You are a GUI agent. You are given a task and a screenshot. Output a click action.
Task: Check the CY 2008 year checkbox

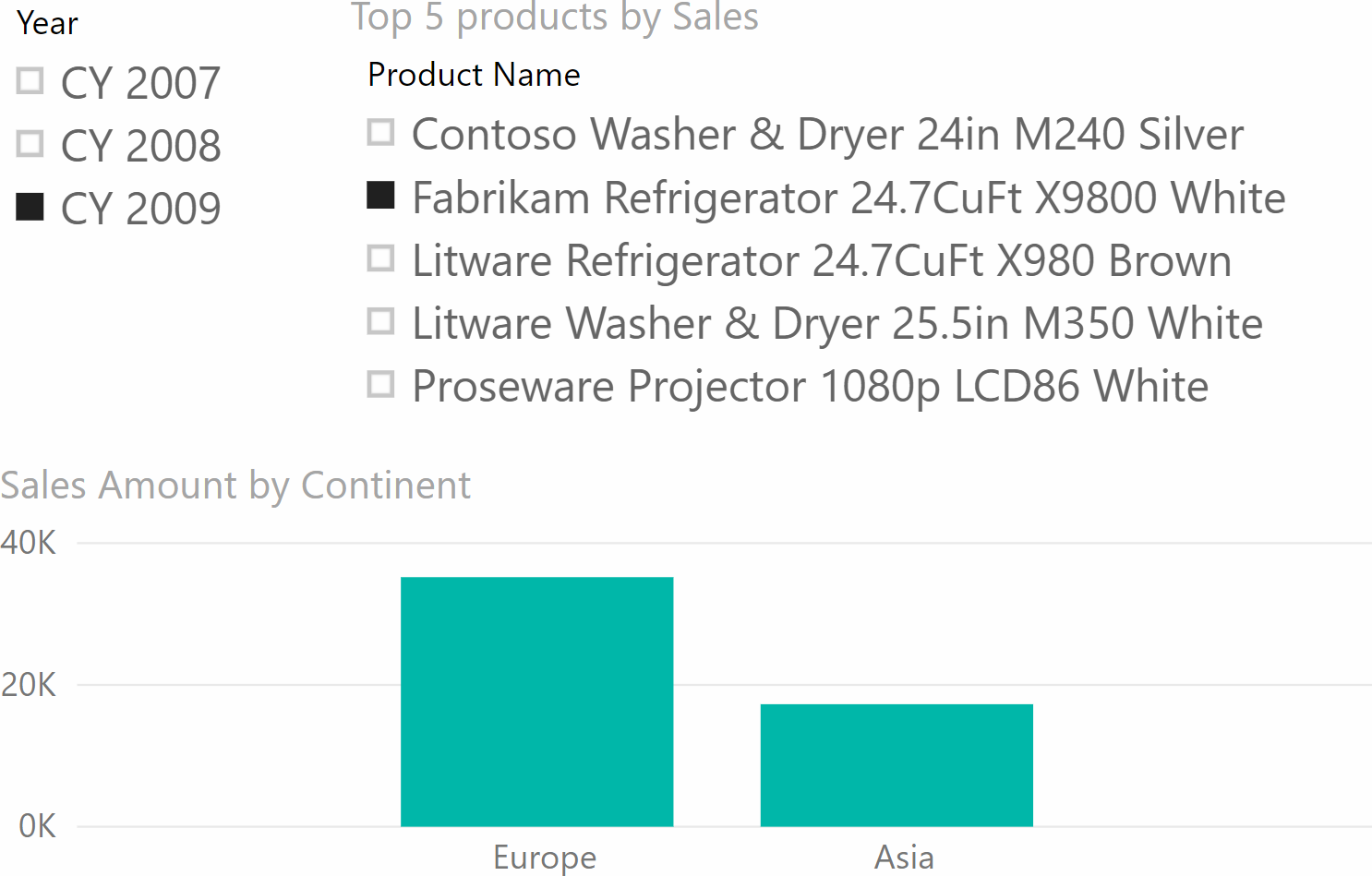coord(30,144)
